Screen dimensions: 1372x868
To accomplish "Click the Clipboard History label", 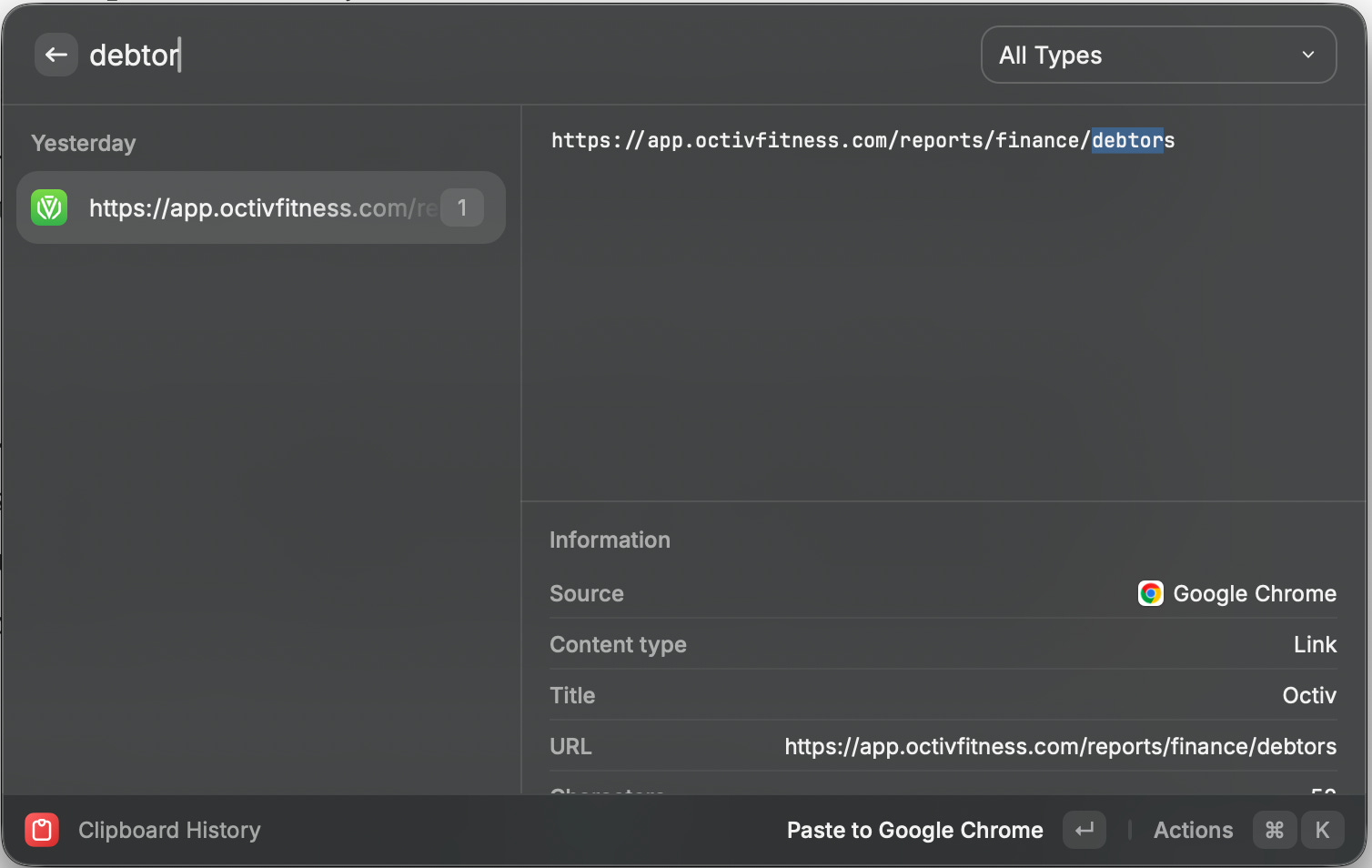I will pos(169,830).
